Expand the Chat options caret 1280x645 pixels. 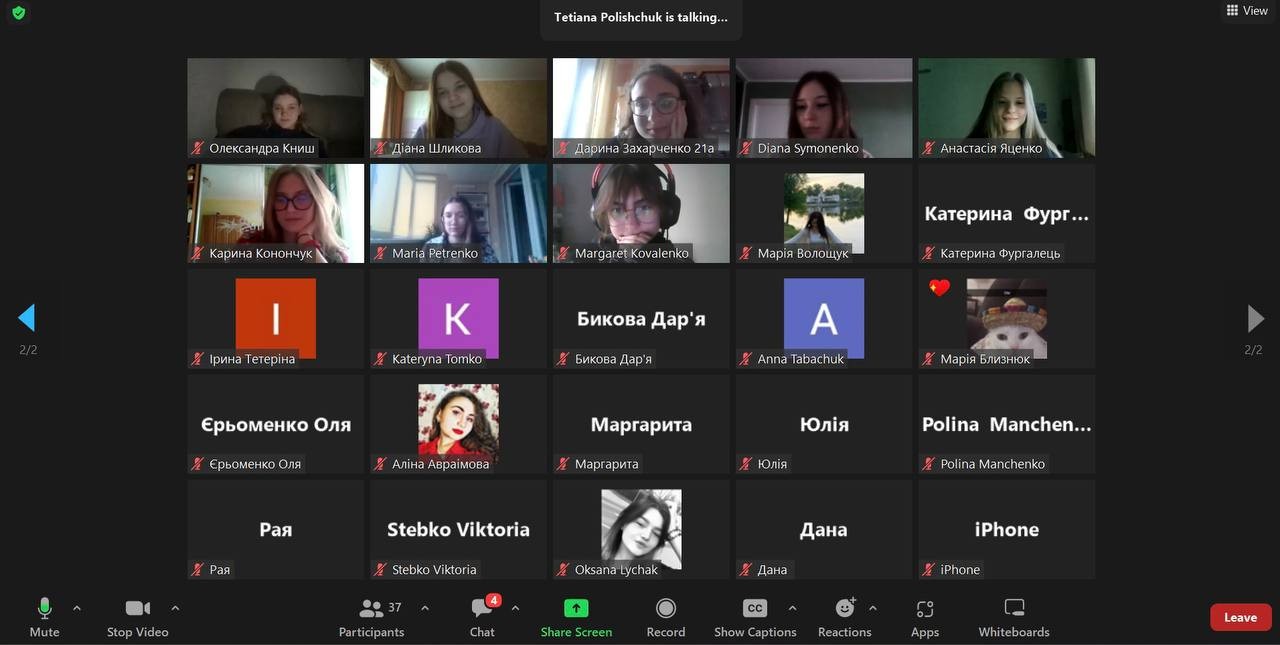click(515, 608)
